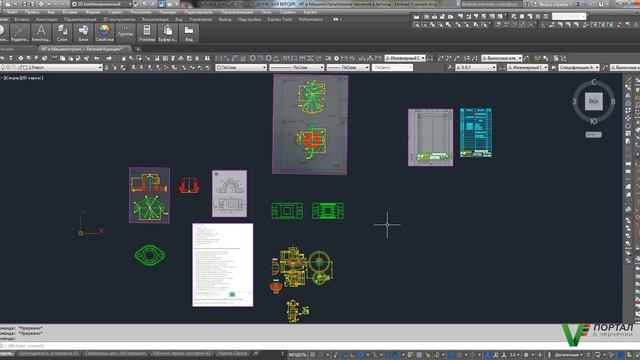
Task: Click the В east marker on ViewCube compass
Action: click(x=613, y=102)
